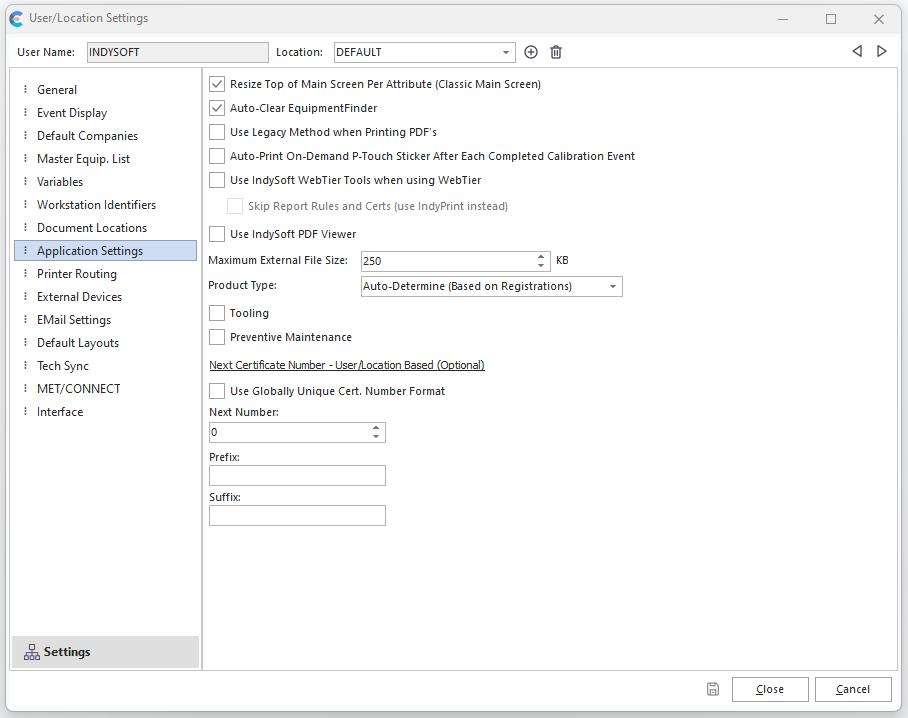The image size is (908, 718).
Task: Select Master Equip. List section
Action: click(105, 159)
